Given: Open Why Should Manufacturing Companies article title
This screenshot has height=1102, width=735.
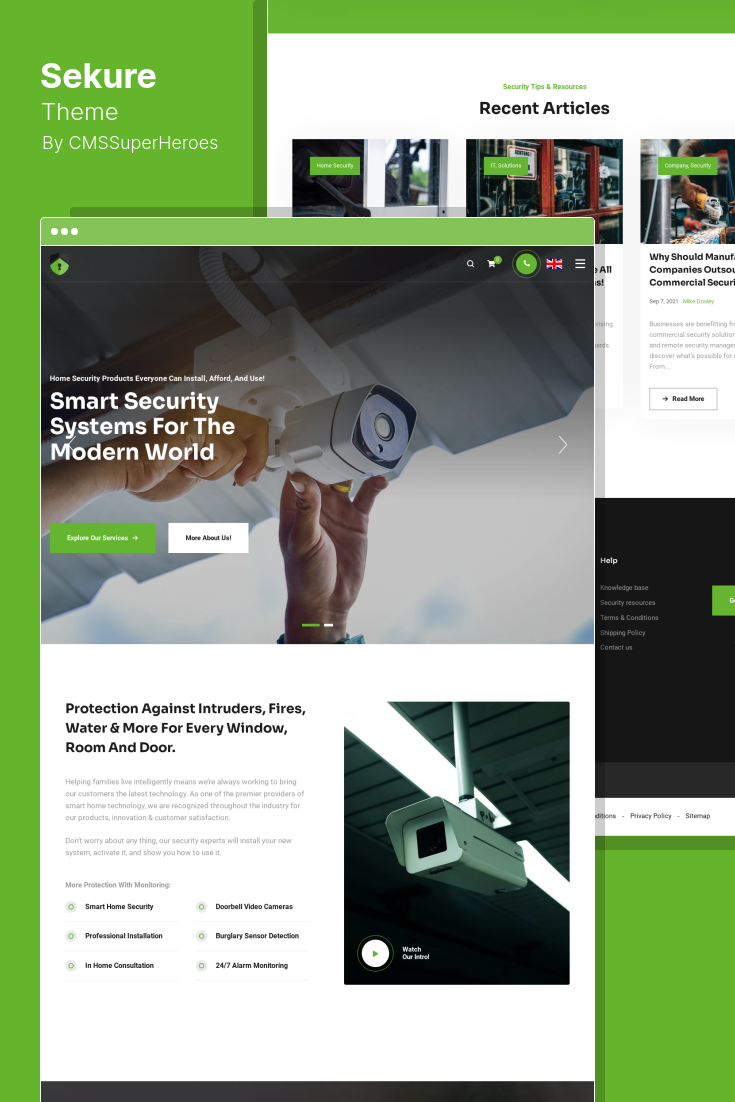Looking at the screenshot, I should [692, 270].
